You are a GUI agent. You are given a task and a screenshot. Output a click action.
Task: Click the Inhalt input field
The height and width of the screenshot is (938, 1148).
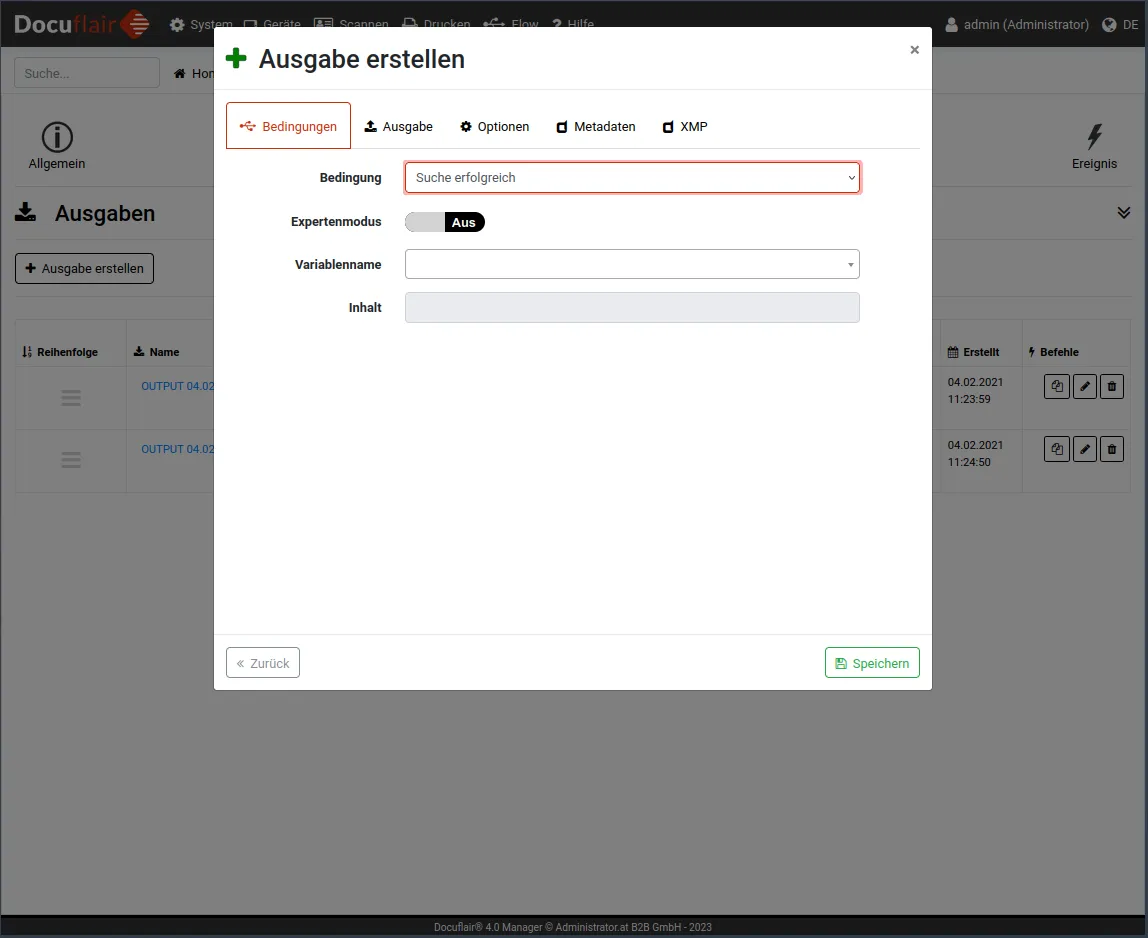click(632, 308)
